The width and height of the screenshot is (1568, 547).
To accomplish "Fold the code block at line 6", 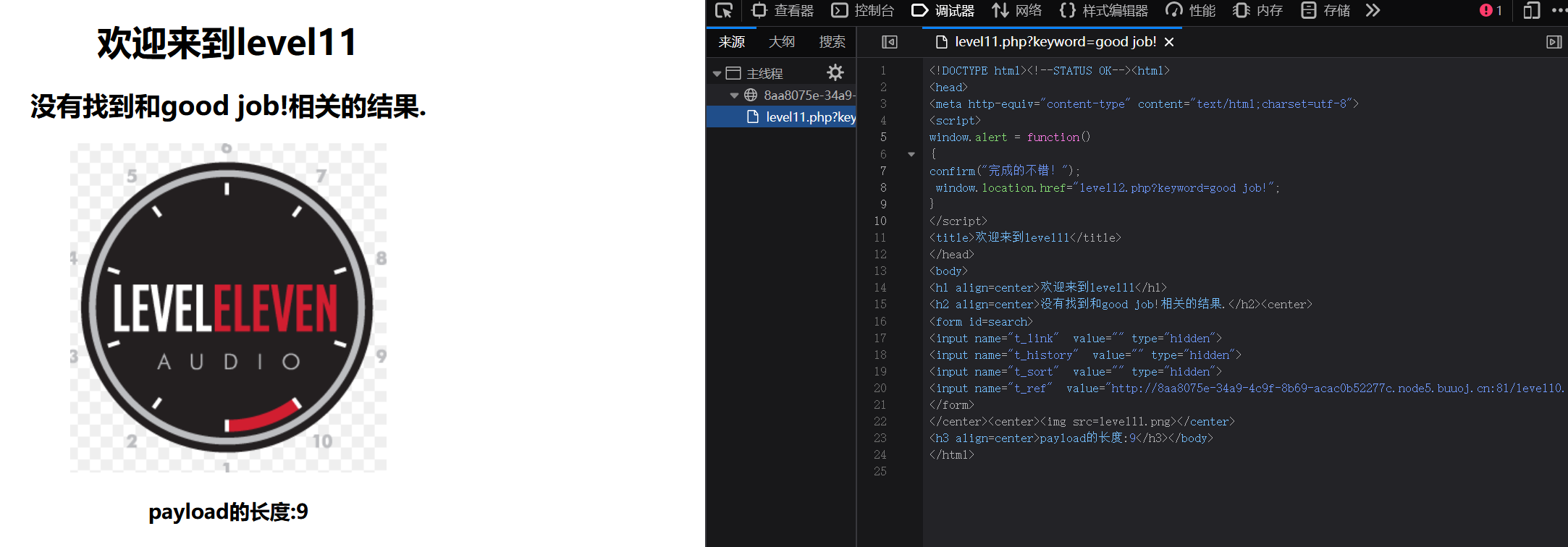I will tap(911, 154).
